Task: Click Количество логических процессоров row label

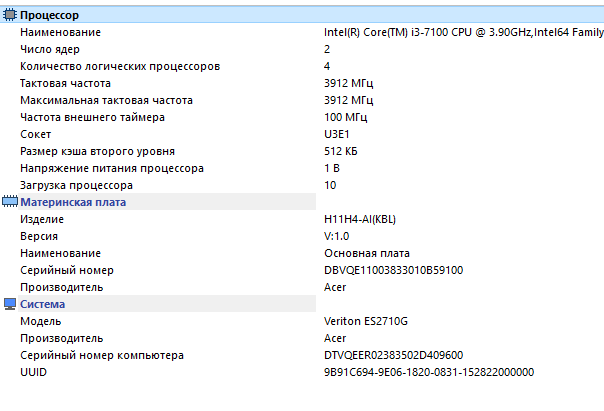Action: pos(120,66)
